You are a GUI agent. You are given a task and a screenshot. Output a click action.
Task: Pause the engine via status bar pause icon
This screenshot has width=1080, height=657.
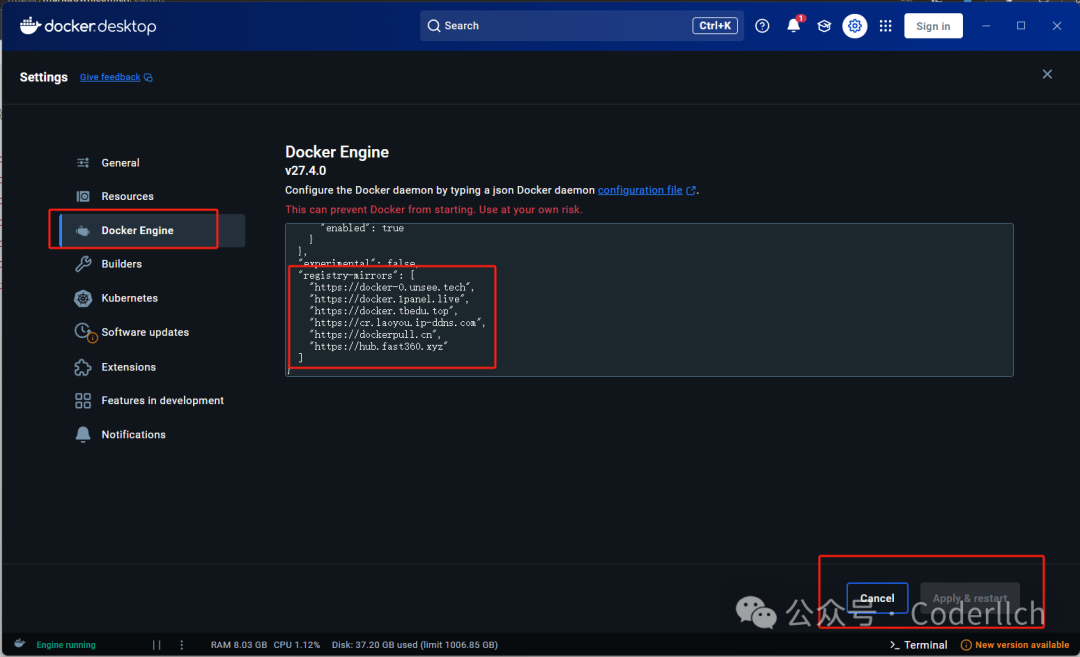pyautogui.click(x=156, y=645)
